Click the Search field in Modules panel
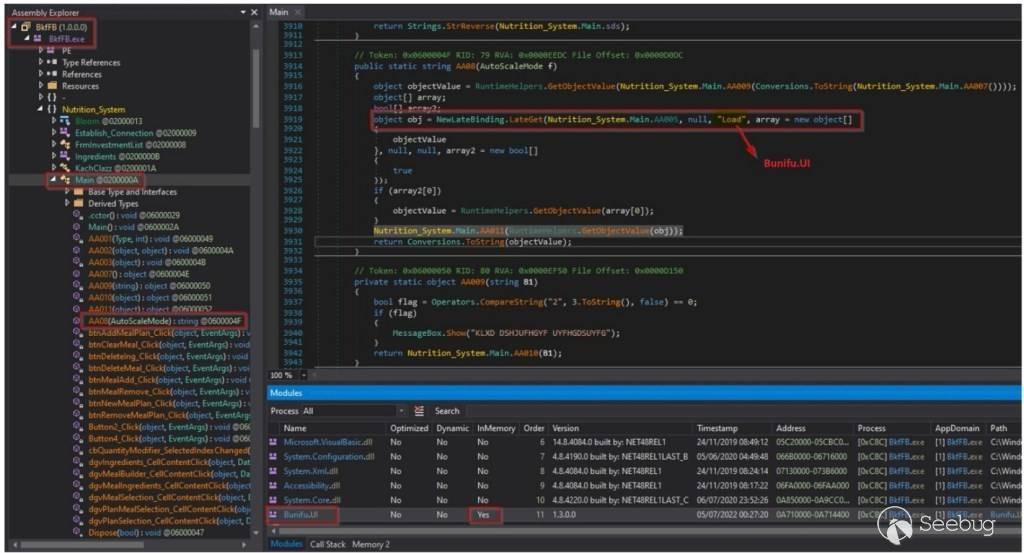This screenshot has width=1024, height=553. [447, 411]
